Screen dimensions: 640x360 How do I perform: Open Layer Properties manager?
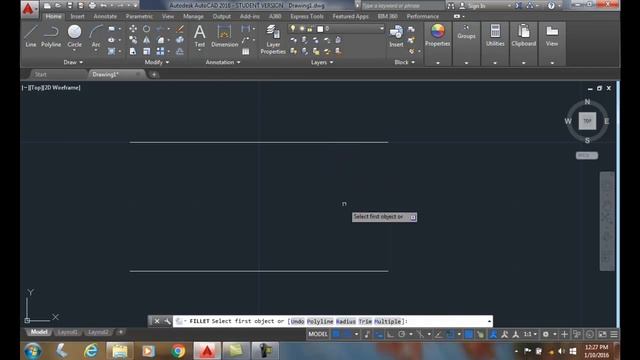273,40
